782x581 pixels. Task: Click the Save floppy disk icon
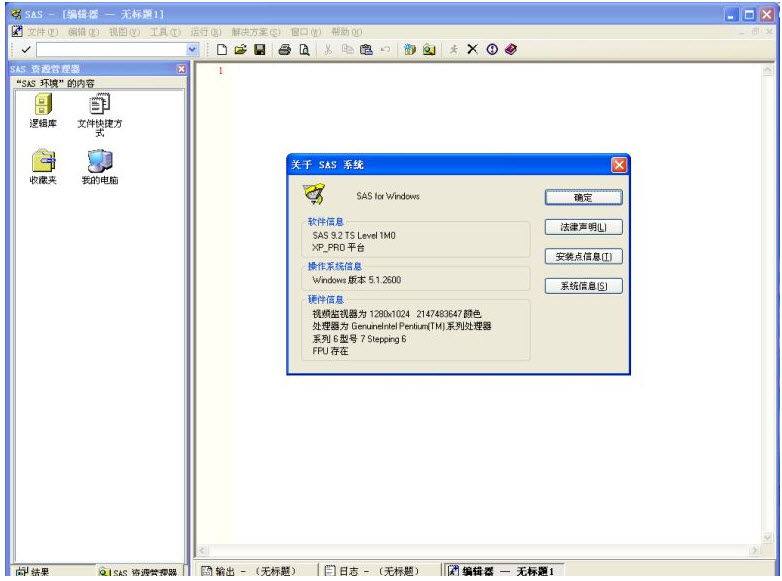click(x=260, y=49)
